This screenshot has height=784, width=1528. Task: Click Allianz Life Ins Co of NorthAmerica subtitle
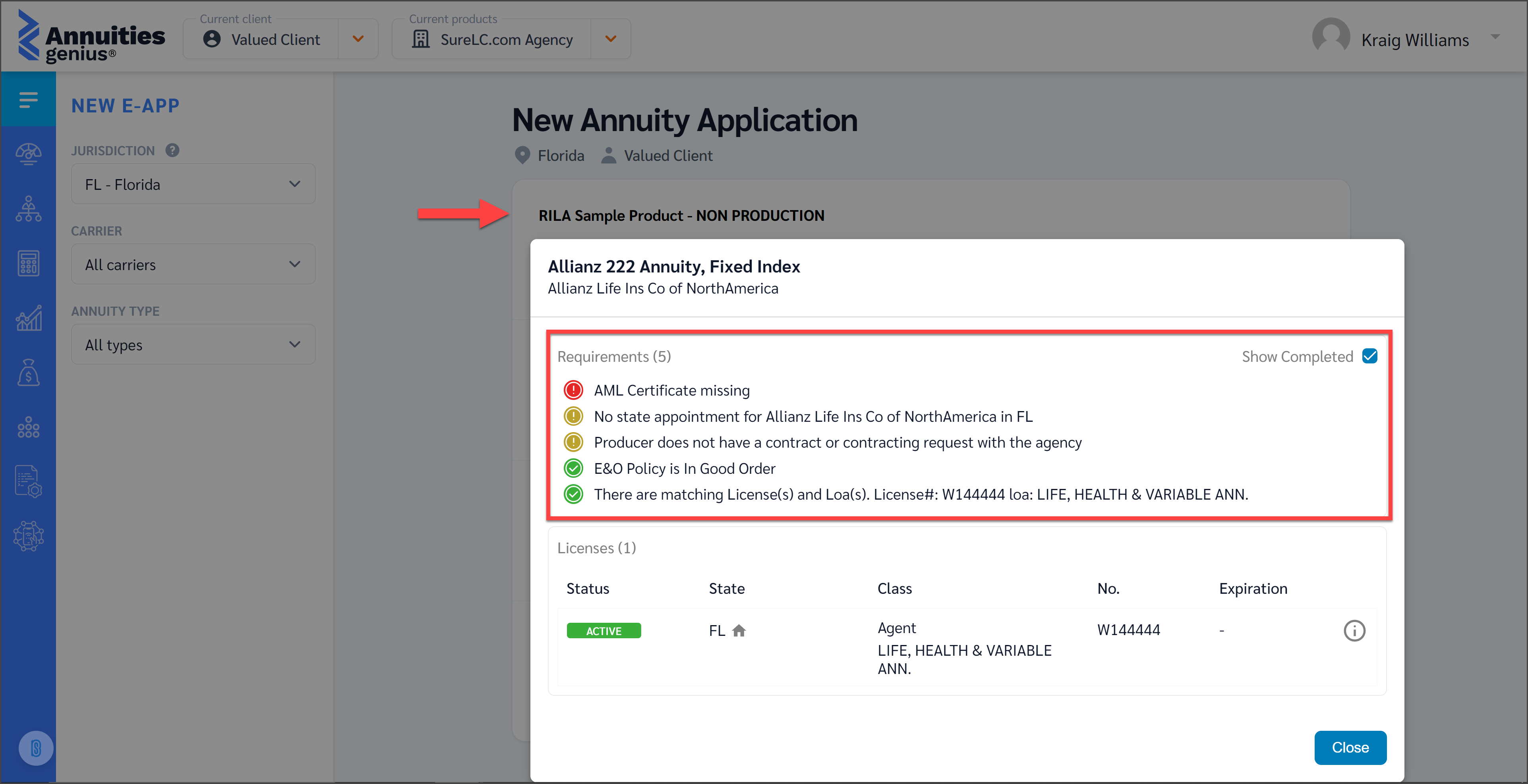663,288
